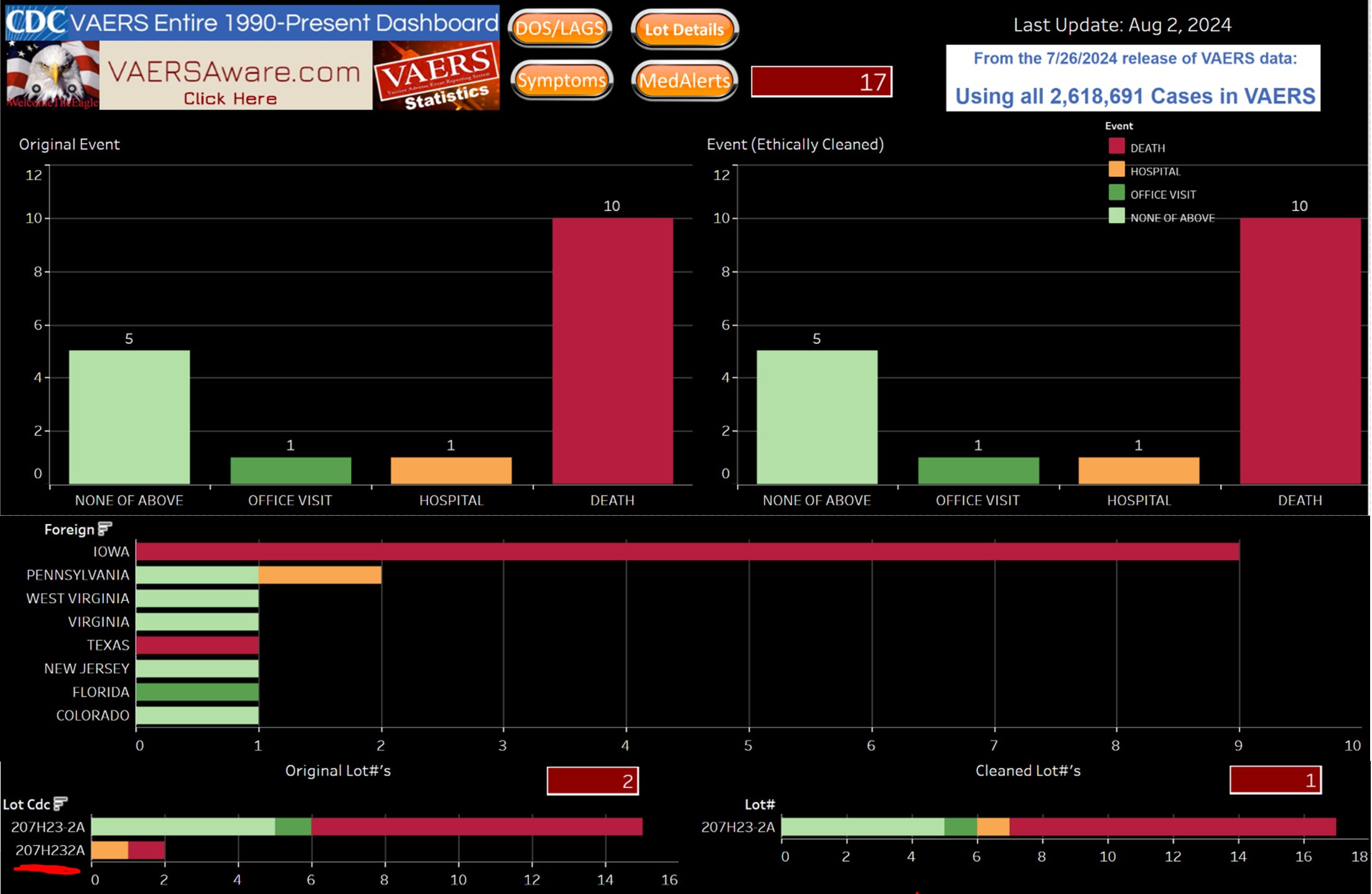Click the Cleaned Lot#'s count box showing 1

[1276, 780]
